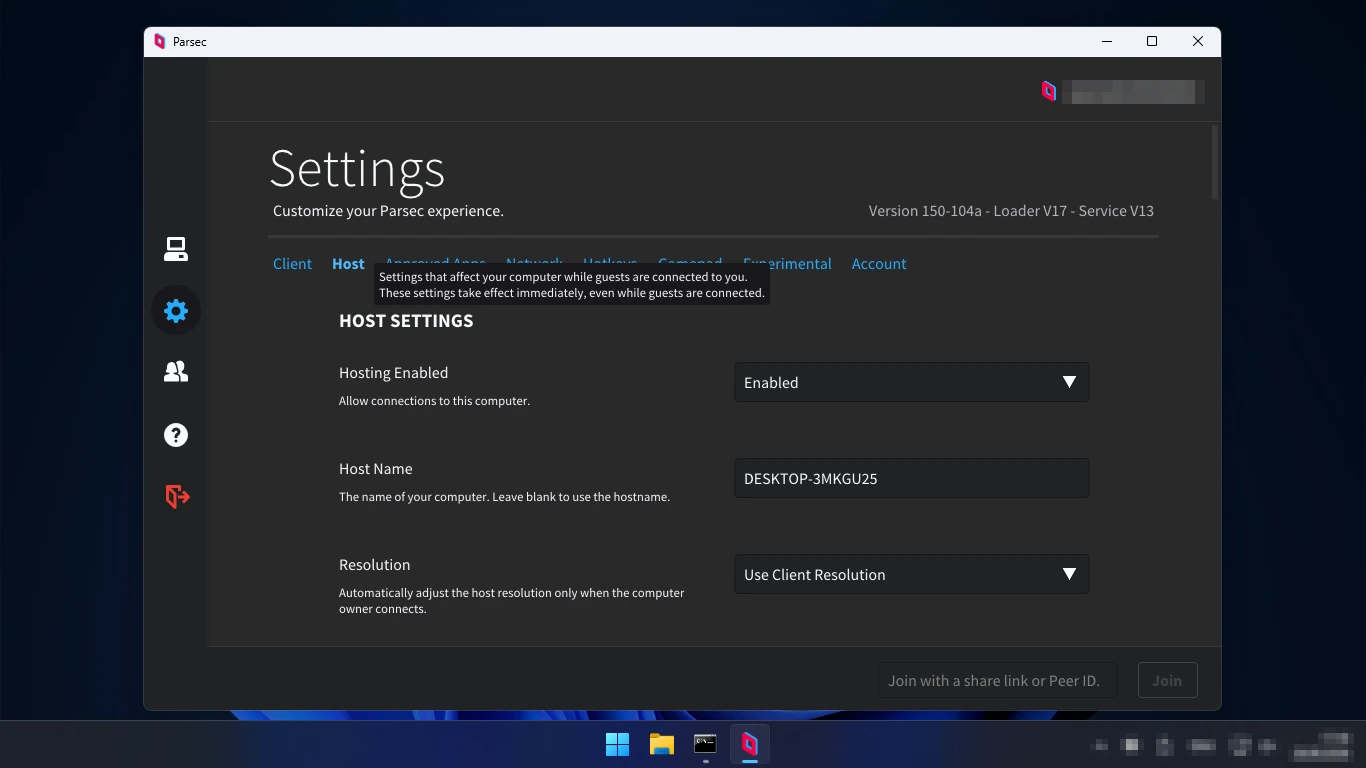The width and height of the screenshot is (1366, 768).
Task: Open the Windows Start menu
Action: pos(617,744)
